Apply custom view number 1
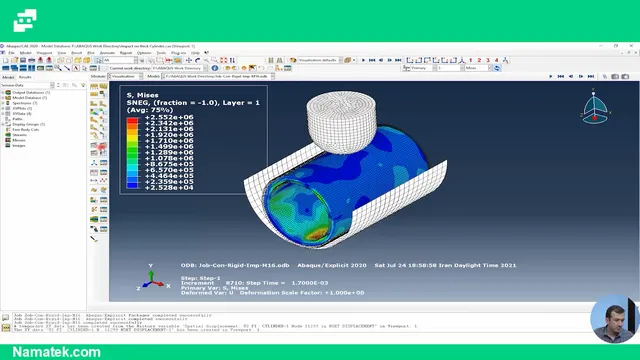Image resolution: width=640 pixels, height=360 pixels. 471,60
